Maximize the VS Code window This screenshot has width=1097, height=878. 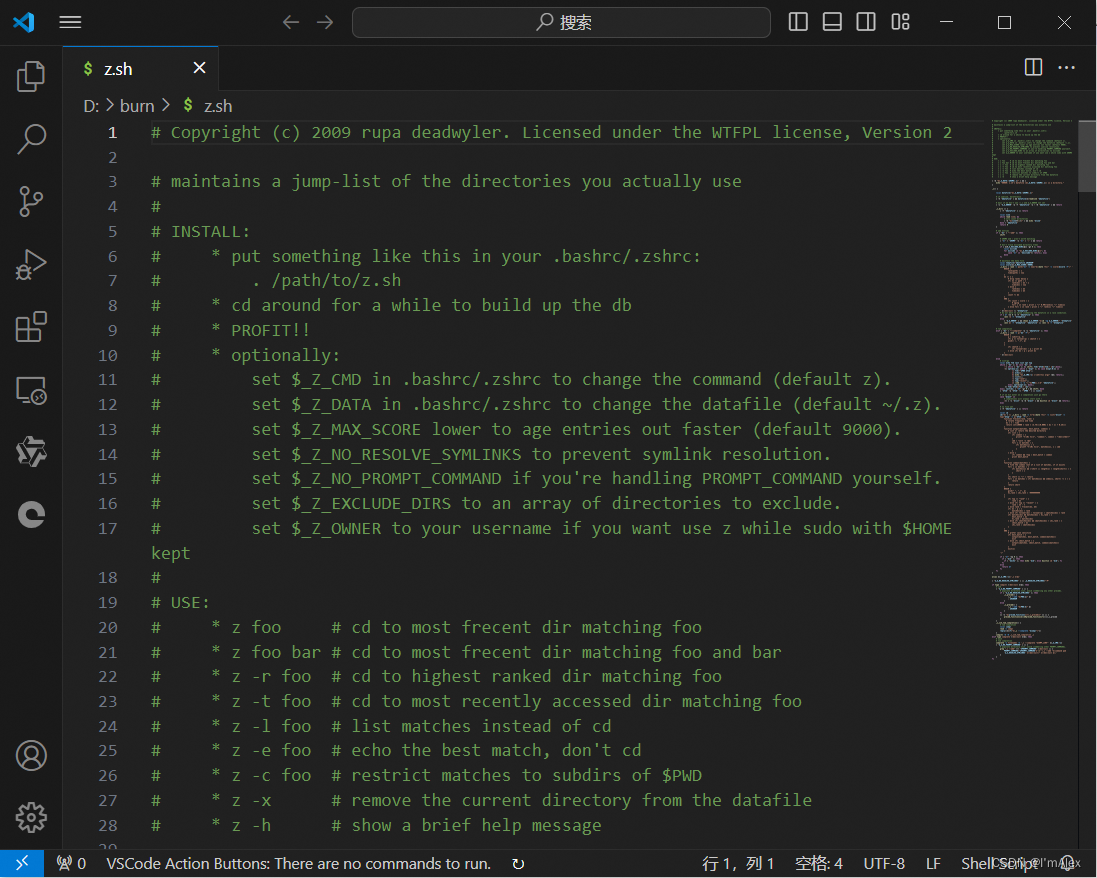tap(1004, 22)
